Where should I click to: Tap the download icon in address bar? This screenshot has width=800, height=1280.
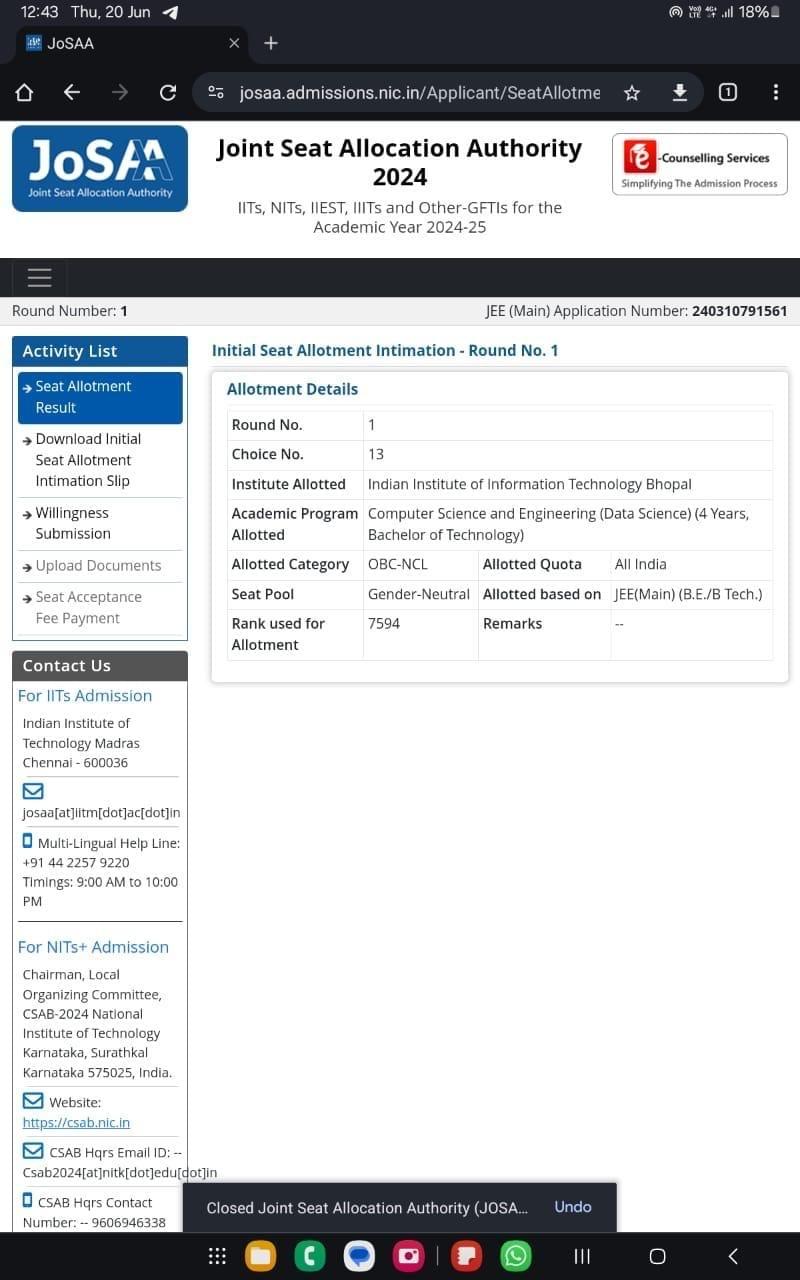pos(680,93)
